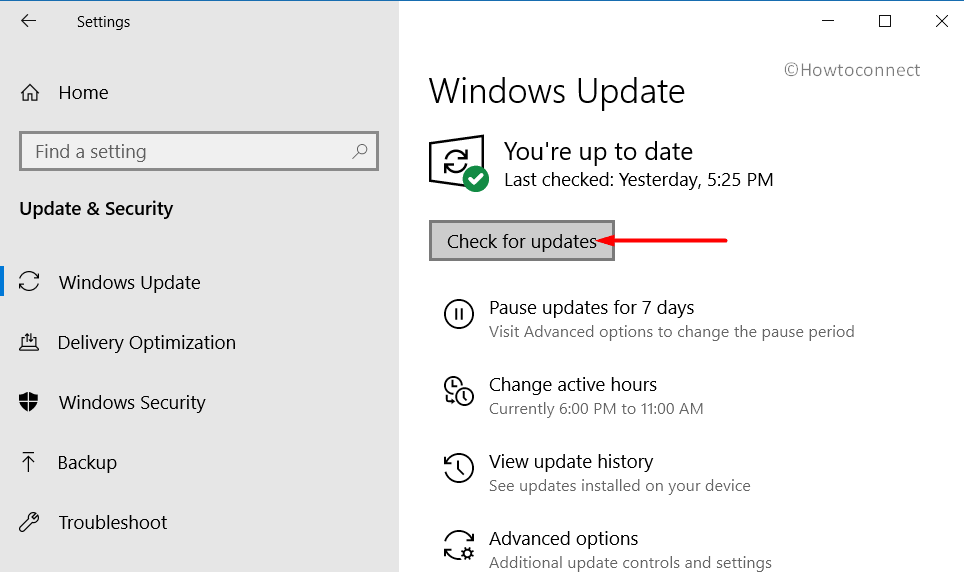This screenshot has height=572, width=964.
Task: Click the Check for updates button
Action: (521, 240)
